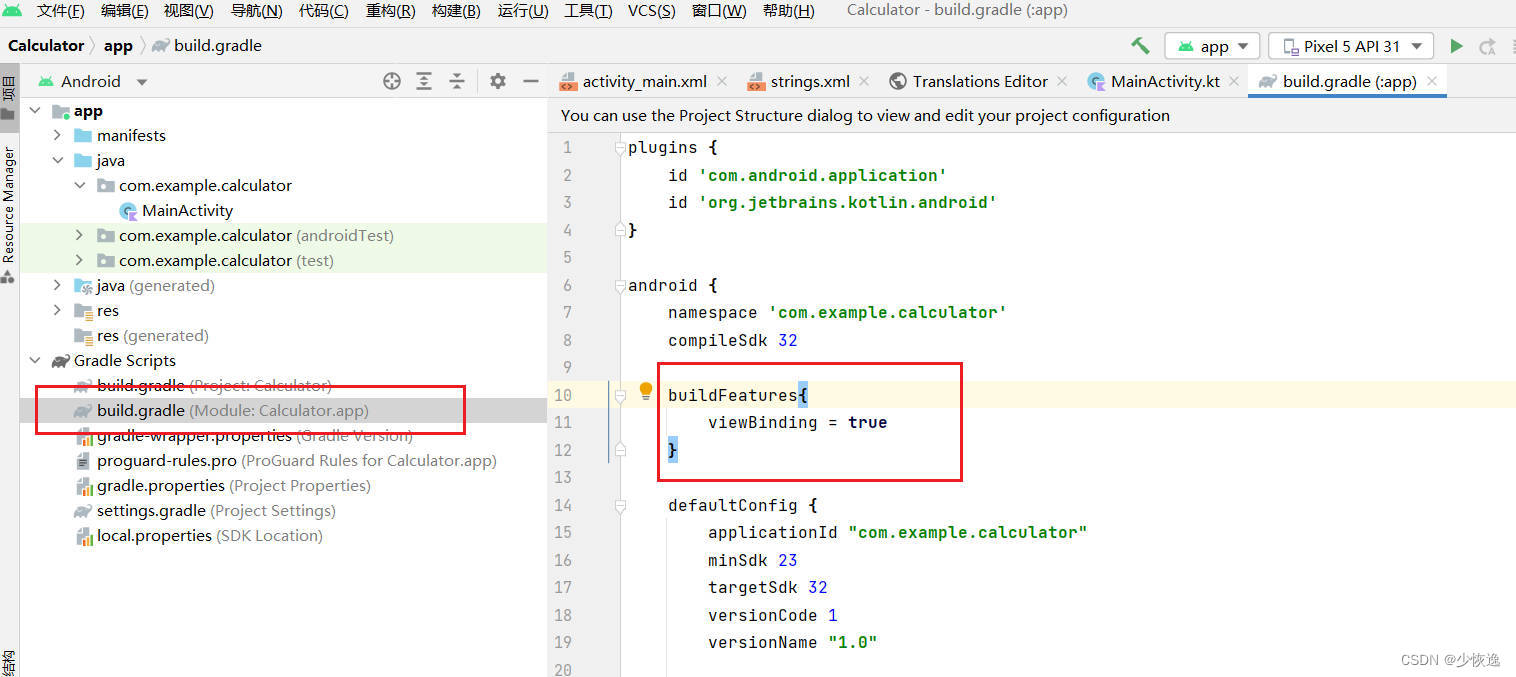Select gradle-wrapper.properties file
The height and width of the screenshot is (677, 1516).
254,435
